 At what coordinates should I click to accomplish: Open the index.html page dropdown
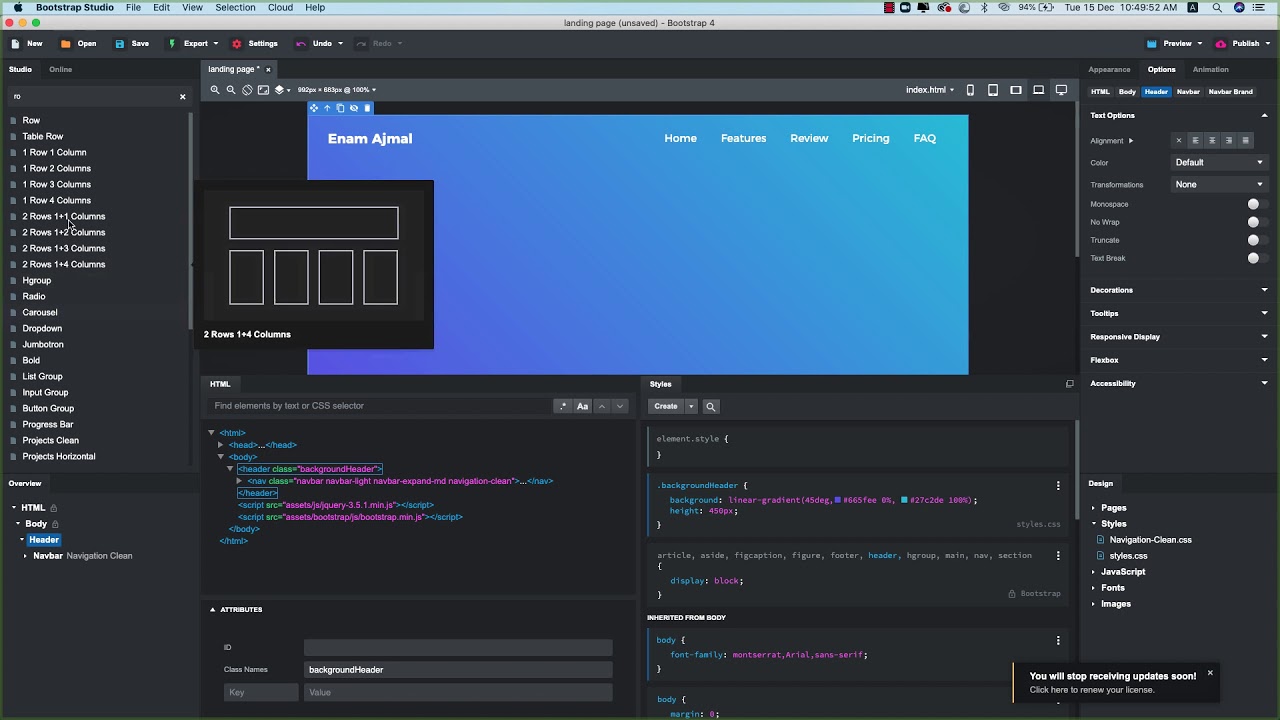(x=930, y=90)
